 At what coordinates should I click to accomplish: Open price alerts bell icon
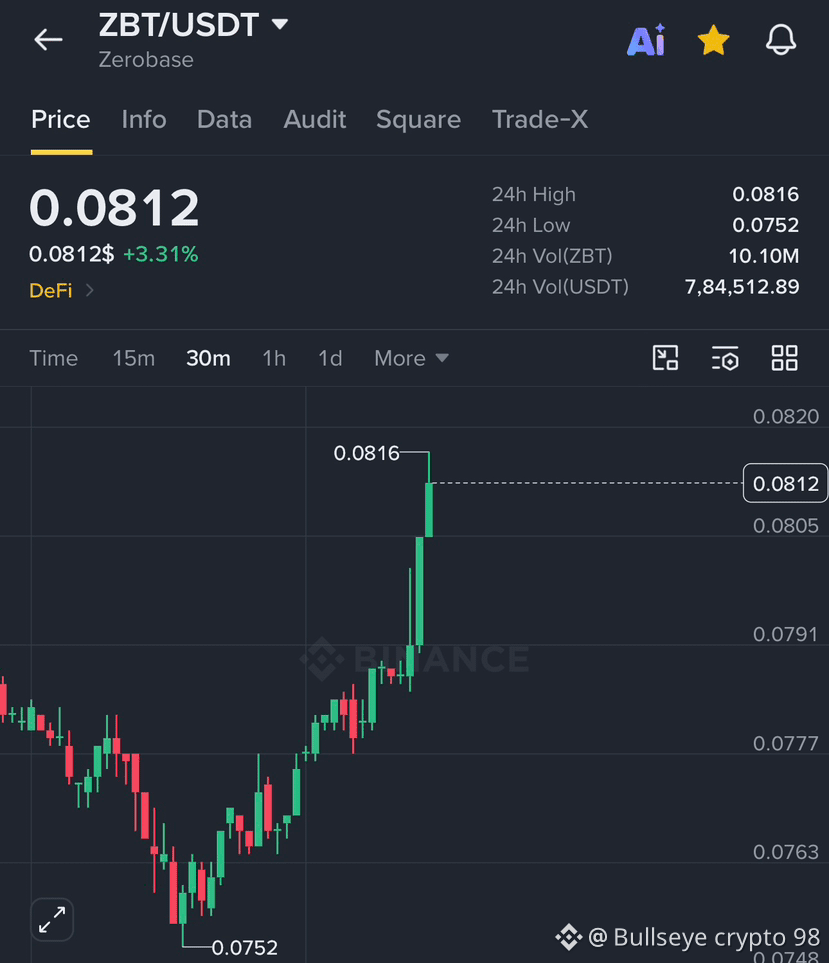(x=780, y=40)
